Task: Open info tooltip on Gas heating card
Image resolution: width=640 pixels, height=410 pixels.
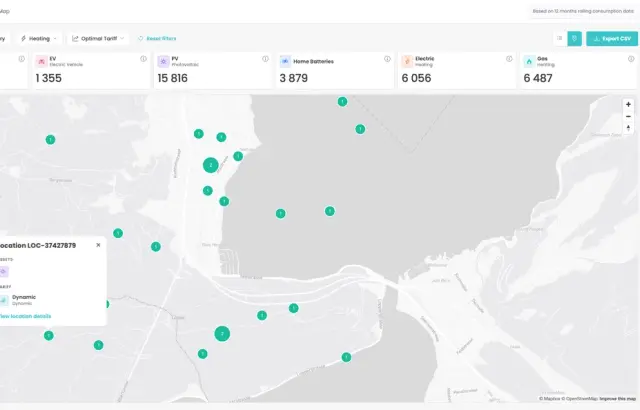Action: tap(631, 59)
